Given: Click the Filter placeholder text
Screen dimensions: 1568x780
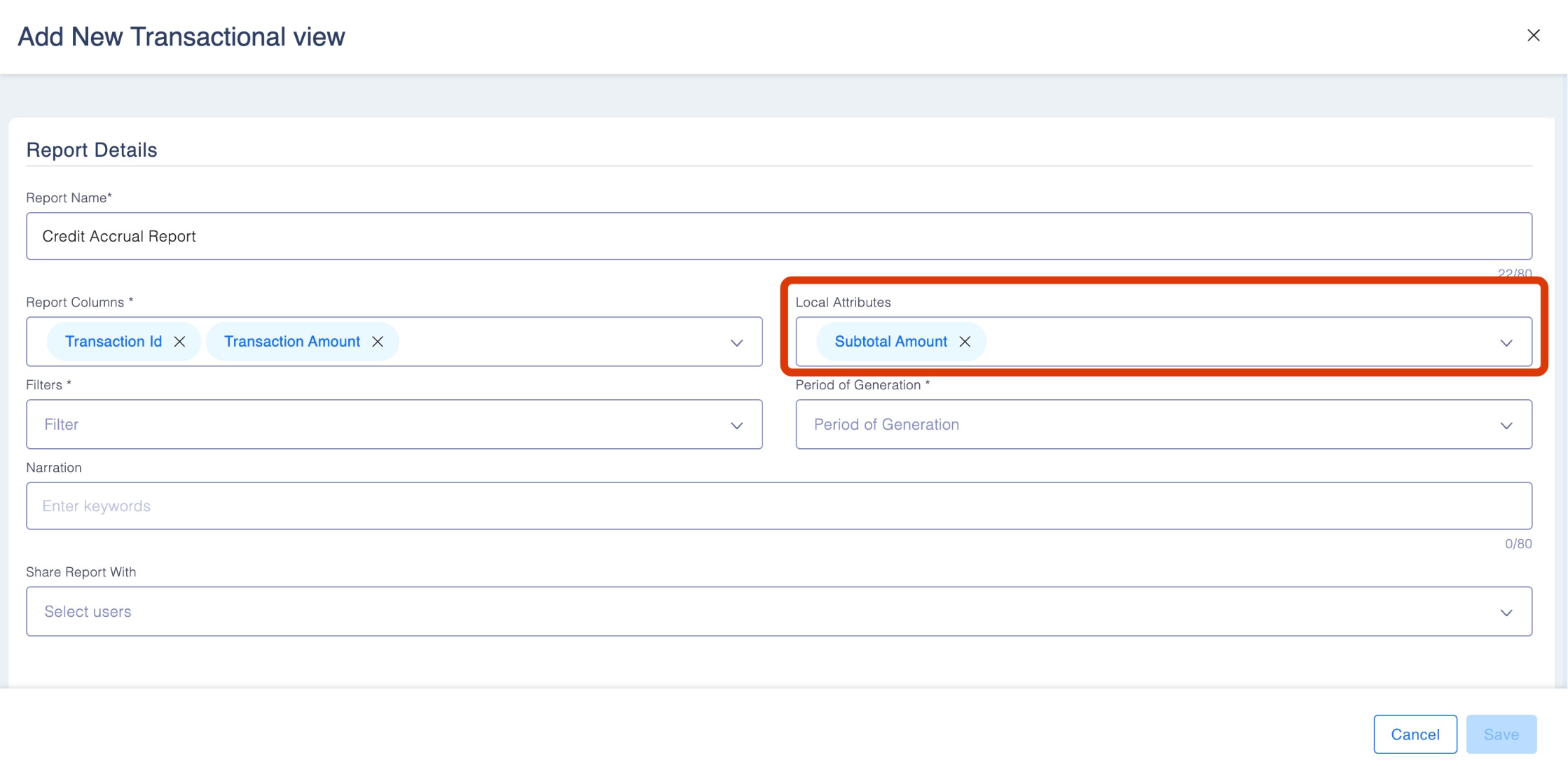Looking at the screenshot, I should [62, 425].
